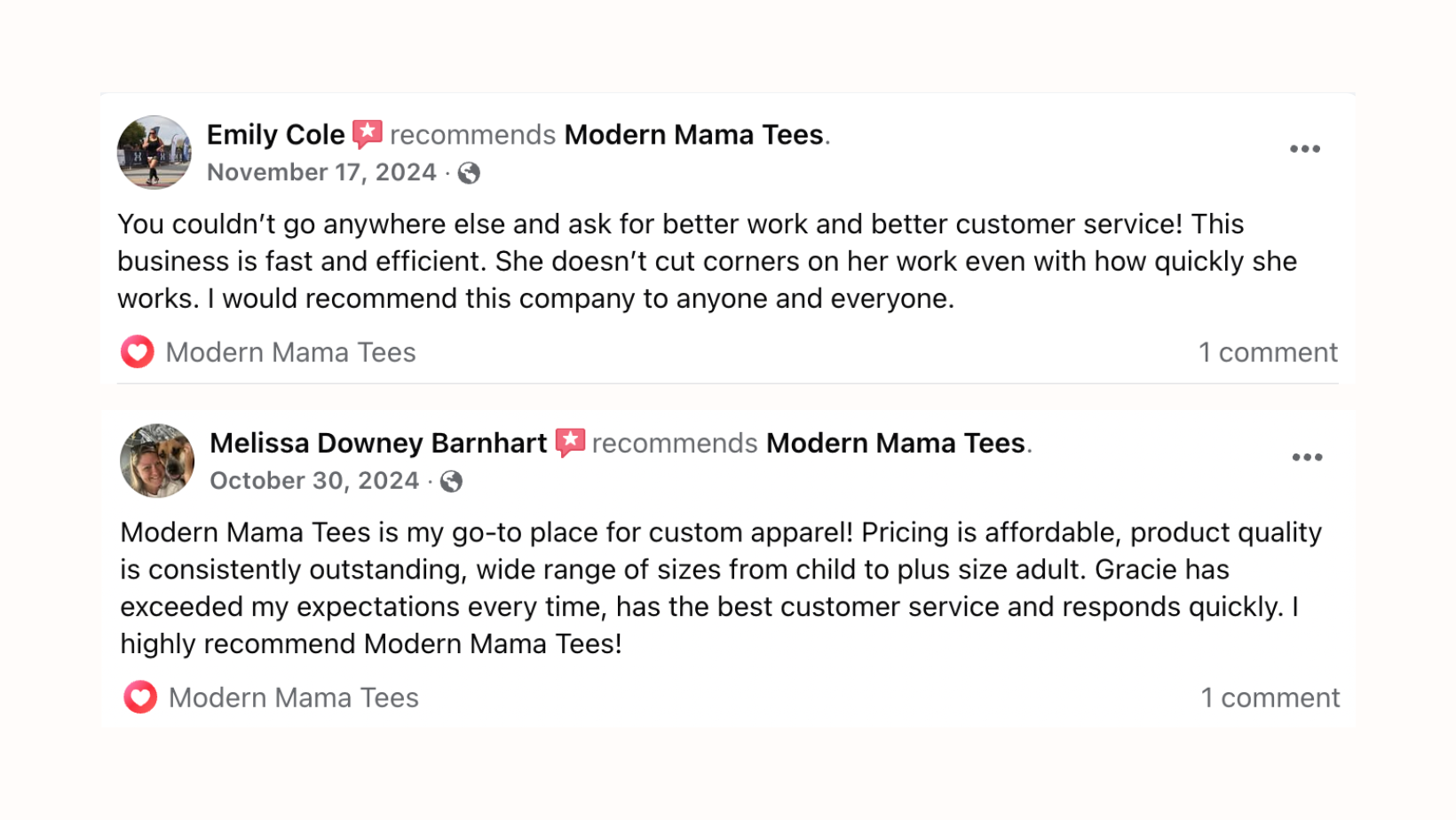Click the heart reaction under Emily's review
The width and height of the screenshot is (1456, 820).
[138, 352]
